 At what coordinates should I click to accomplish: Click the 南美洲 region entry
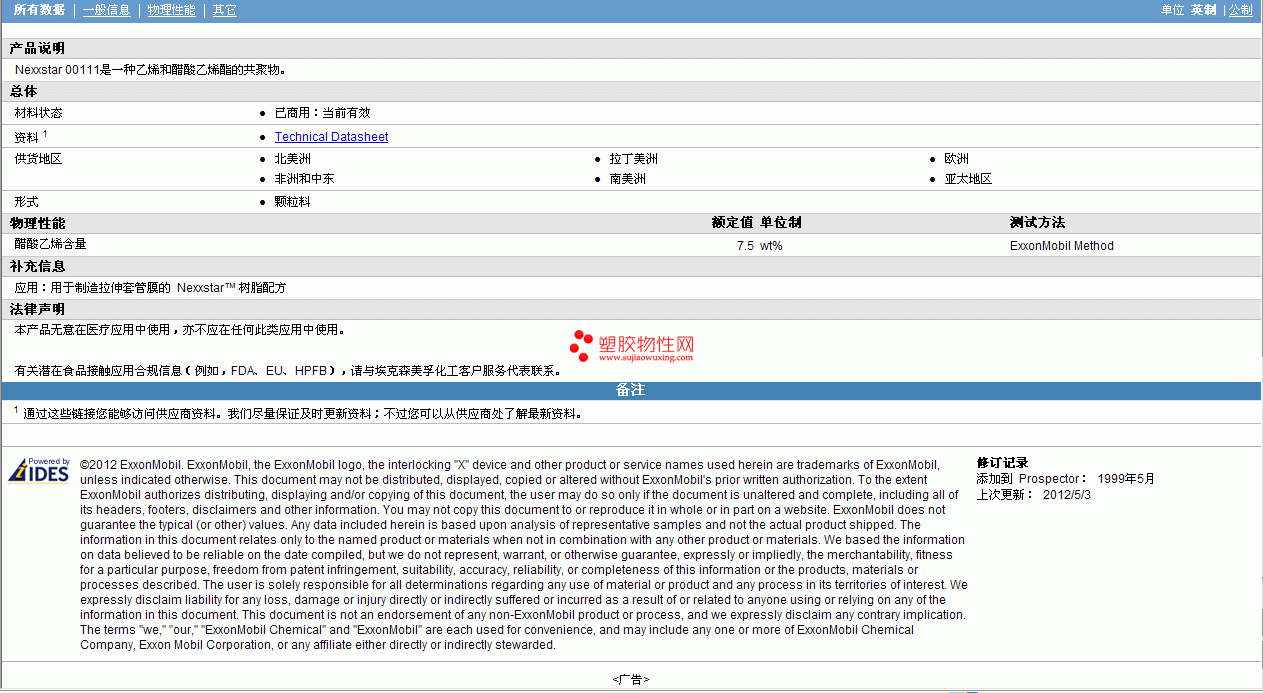[x=628, y=179]
